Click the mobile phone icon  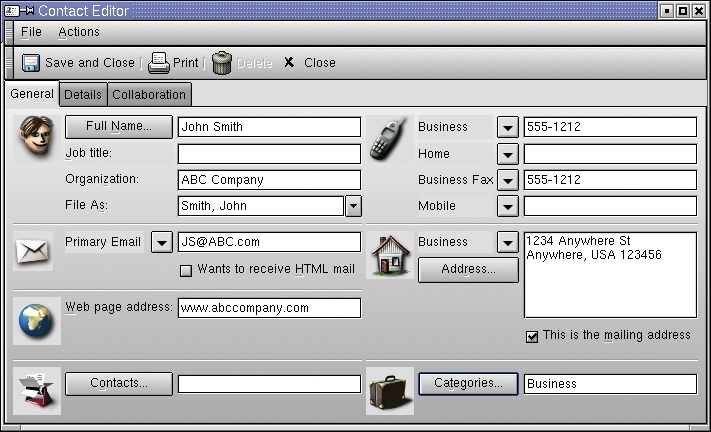point(386,139)
